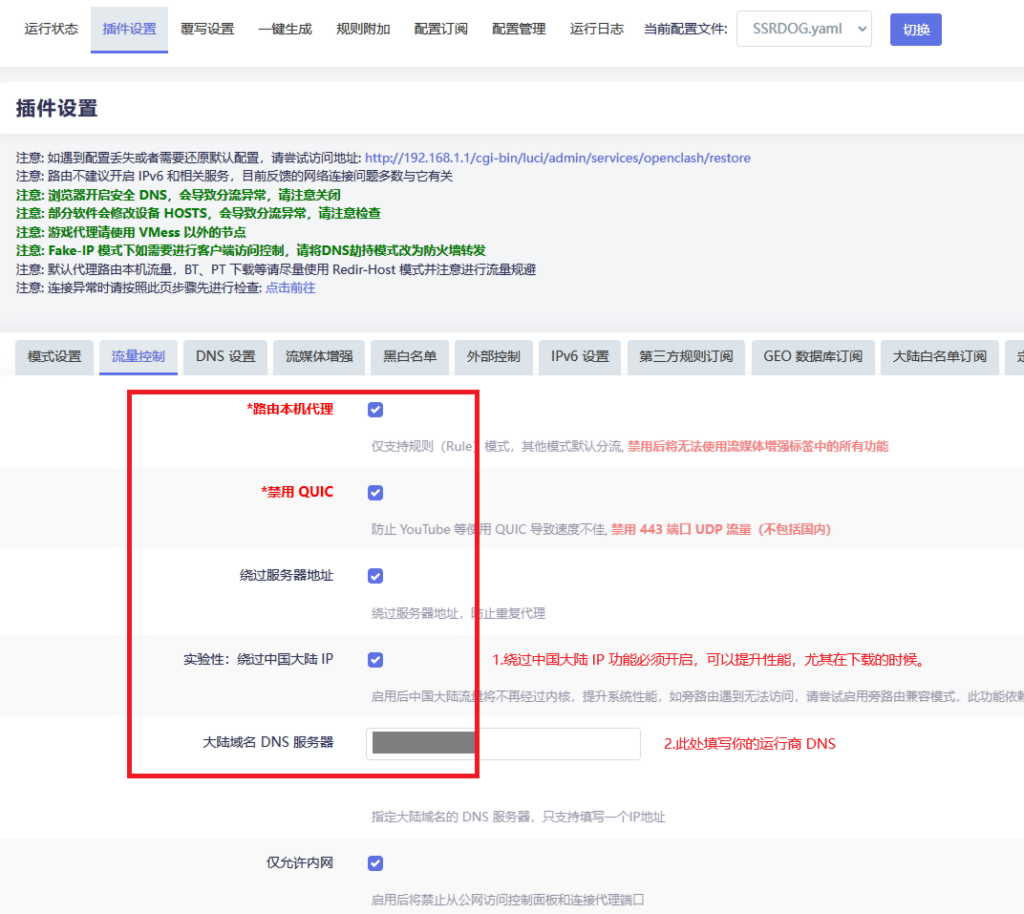Image resolution: width=1024 pixels, height=914 pixels.
Task: Open the SSRDOG.yaml config file dropdown
Action: tap(804, 29)
